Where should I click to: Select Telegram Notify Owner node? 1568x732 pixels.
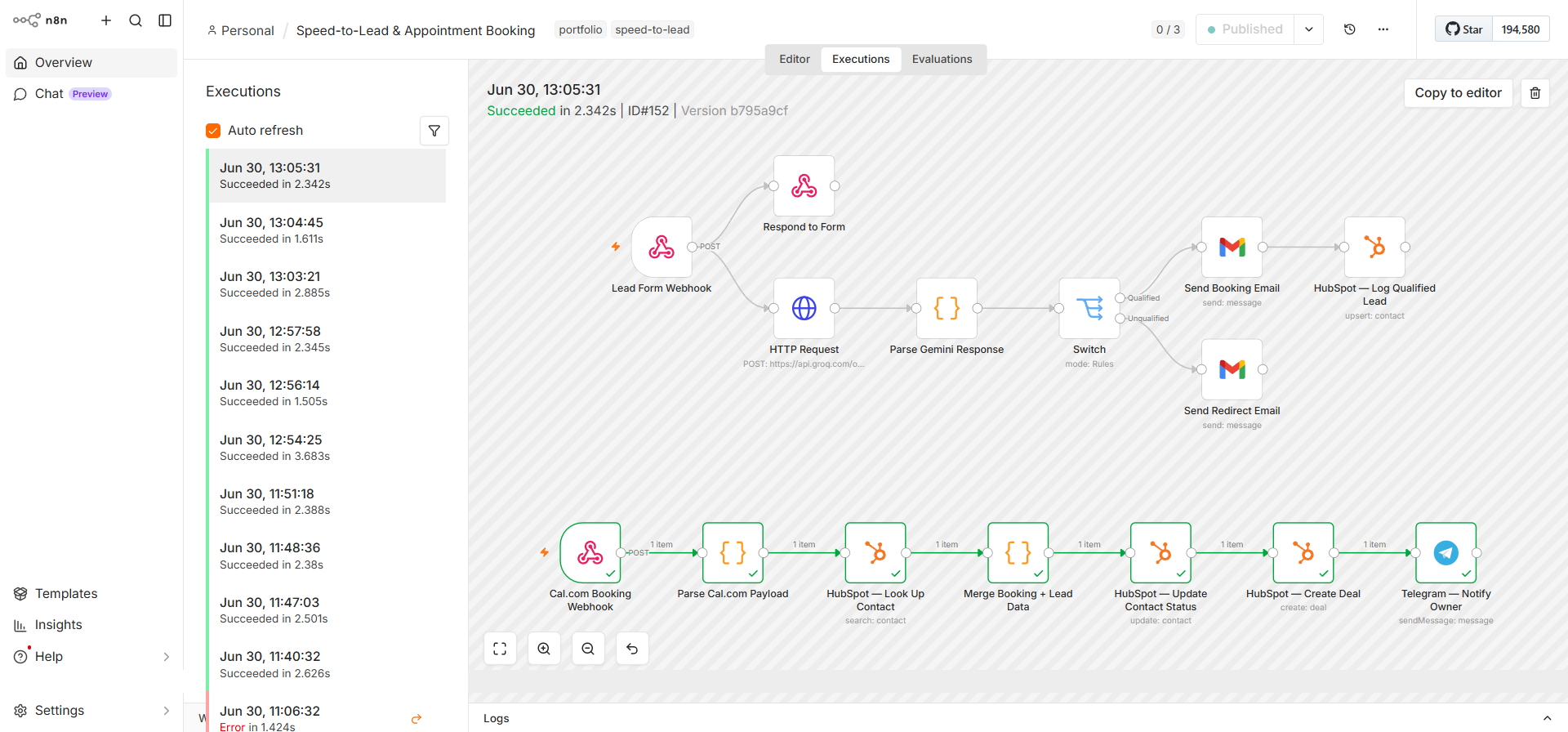(x=1445, y=553)
